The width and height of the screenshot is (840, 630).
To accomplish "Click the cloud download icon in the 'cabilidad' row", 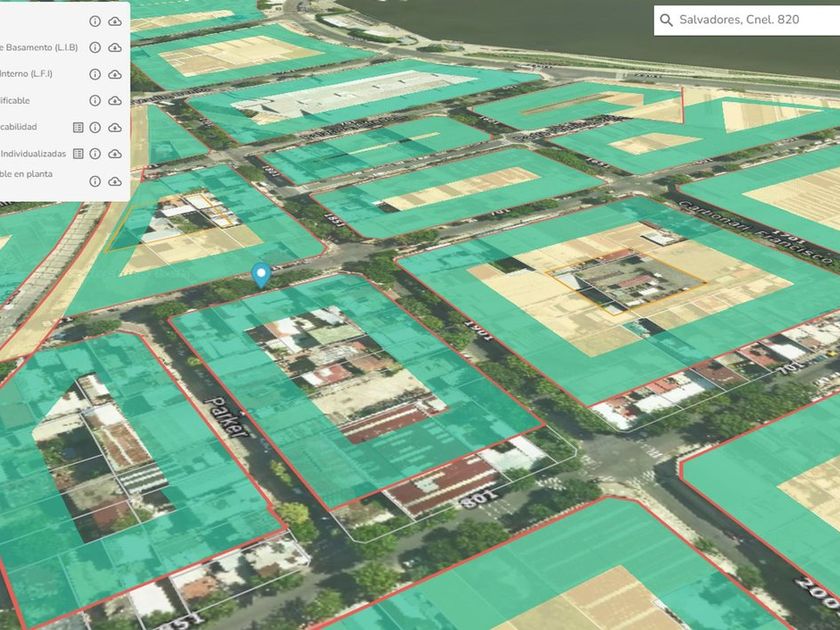I will pyautogui.click(x=115, y=128).
